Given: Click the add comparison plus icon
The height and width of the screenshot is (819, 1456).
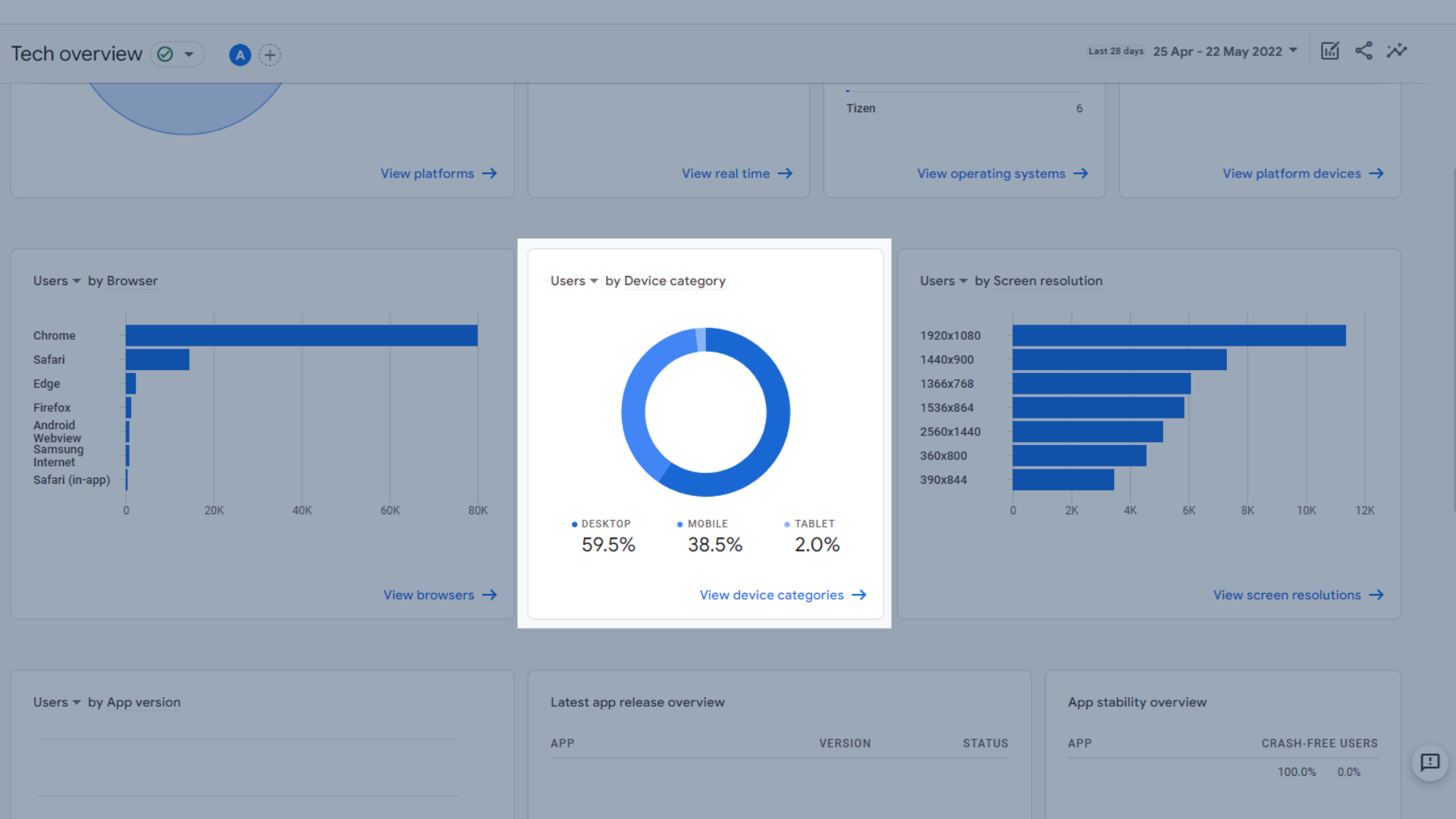Looking at the screenshot, I should pyautogui.click(x=270, y=55).
